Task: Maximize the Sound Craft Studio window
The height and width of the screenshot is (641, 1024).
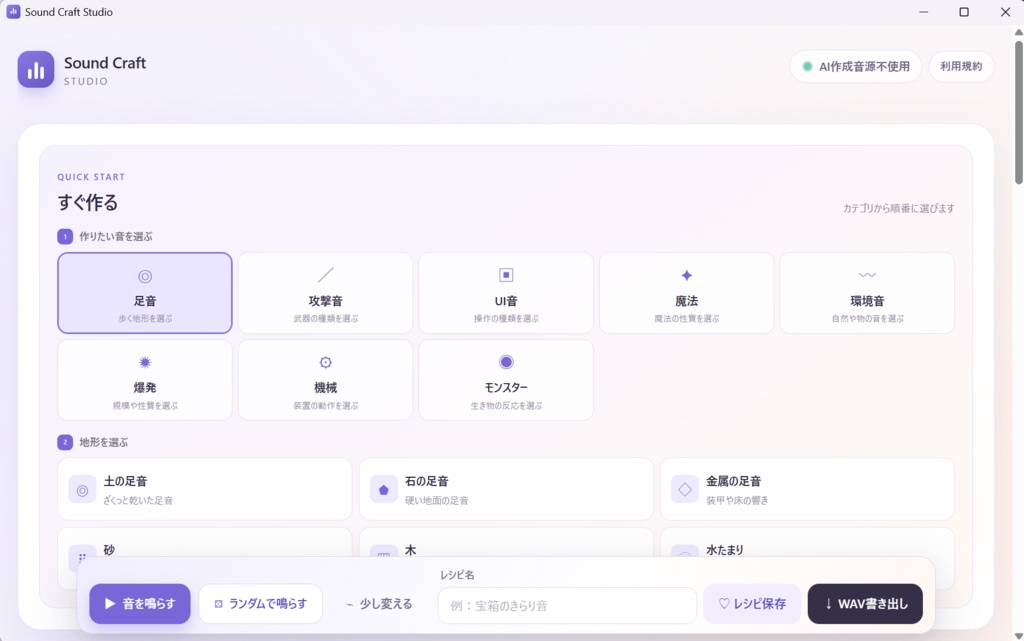Action: pyautogui.click(x=964, y=12)
